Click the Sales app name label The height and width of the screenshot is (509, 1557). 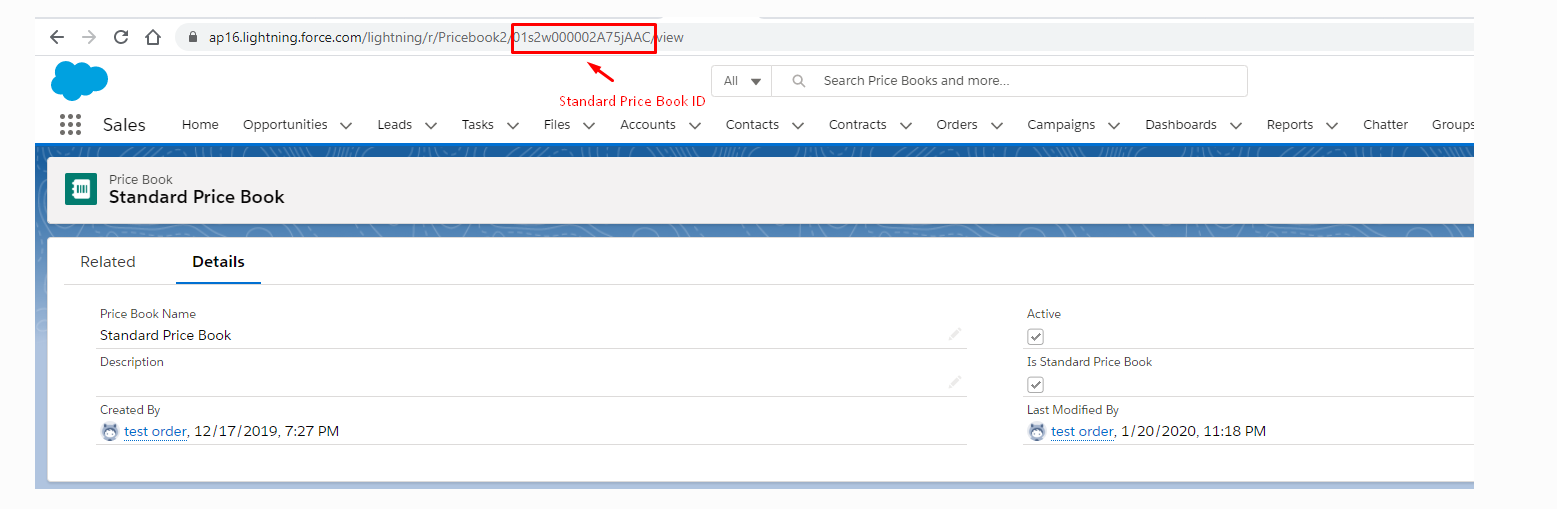124,125
